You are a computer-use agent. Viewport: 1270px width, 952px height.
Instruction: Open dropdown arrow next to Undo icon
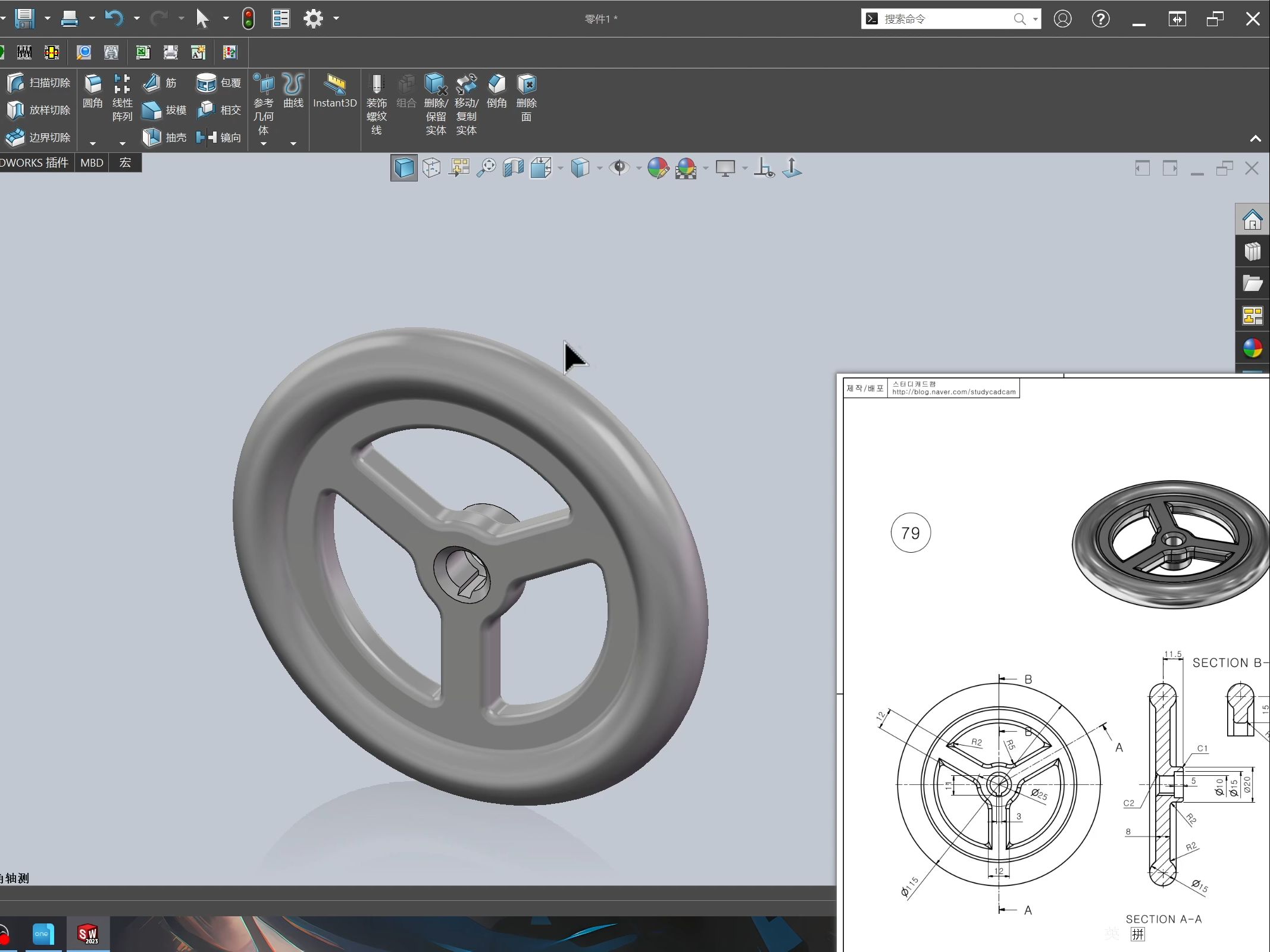tap(136, 18)
